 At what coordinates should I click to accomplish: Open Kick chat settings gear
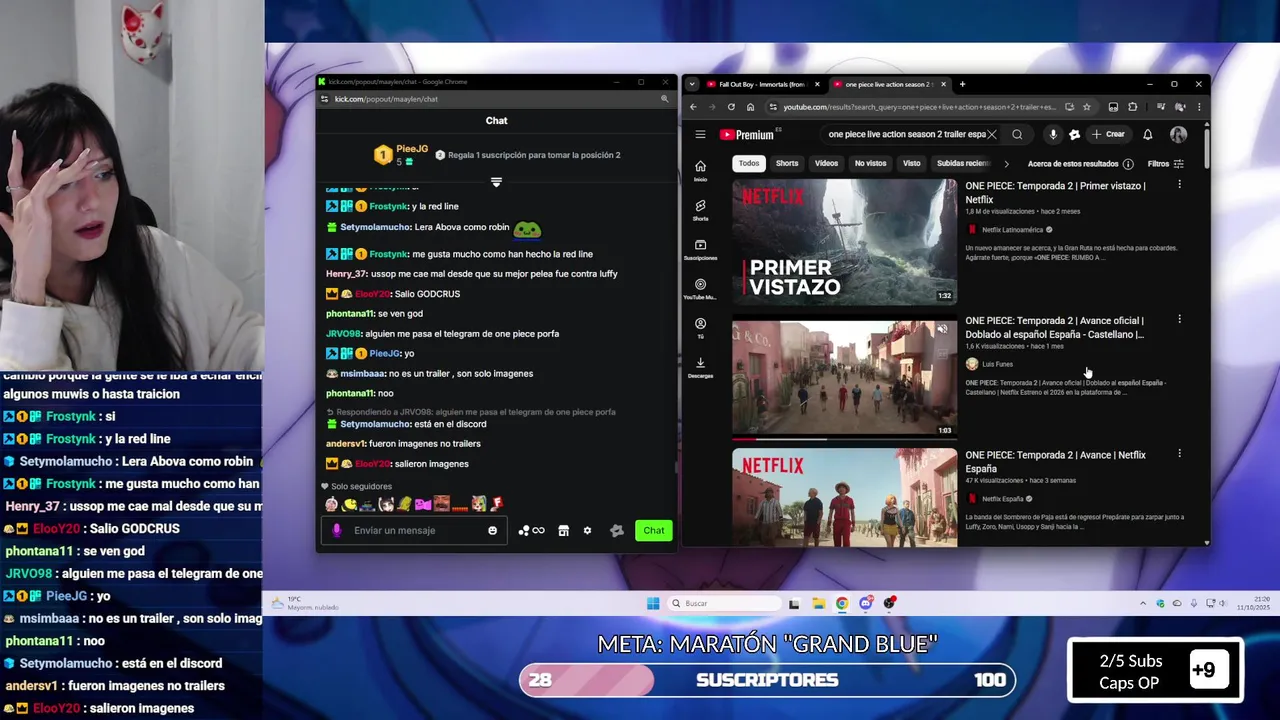(x=587, y=531)
